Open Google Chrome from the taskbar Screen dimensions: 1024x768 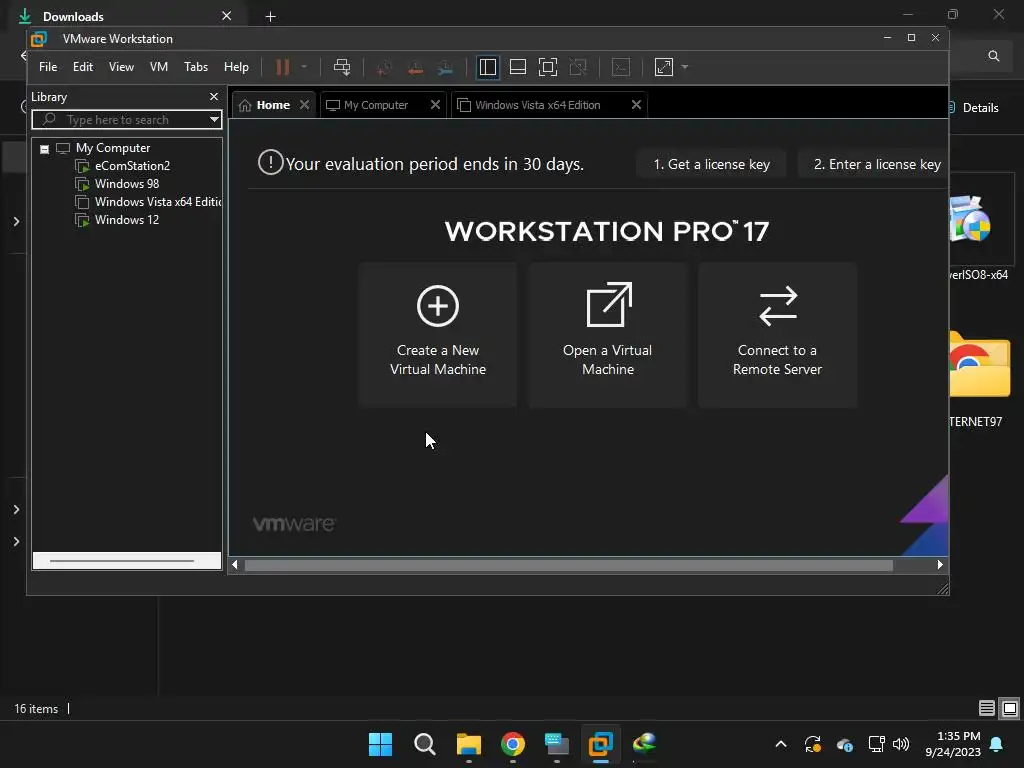click(x=513, y=744)
